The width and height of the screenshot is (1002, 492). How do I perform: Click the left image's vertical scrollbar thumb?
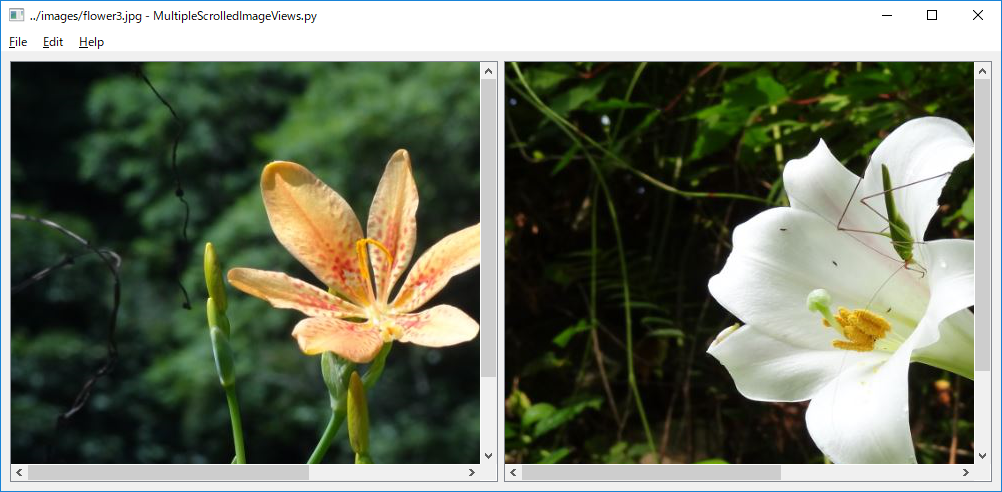pyautogui.click(x=488, y=228)
